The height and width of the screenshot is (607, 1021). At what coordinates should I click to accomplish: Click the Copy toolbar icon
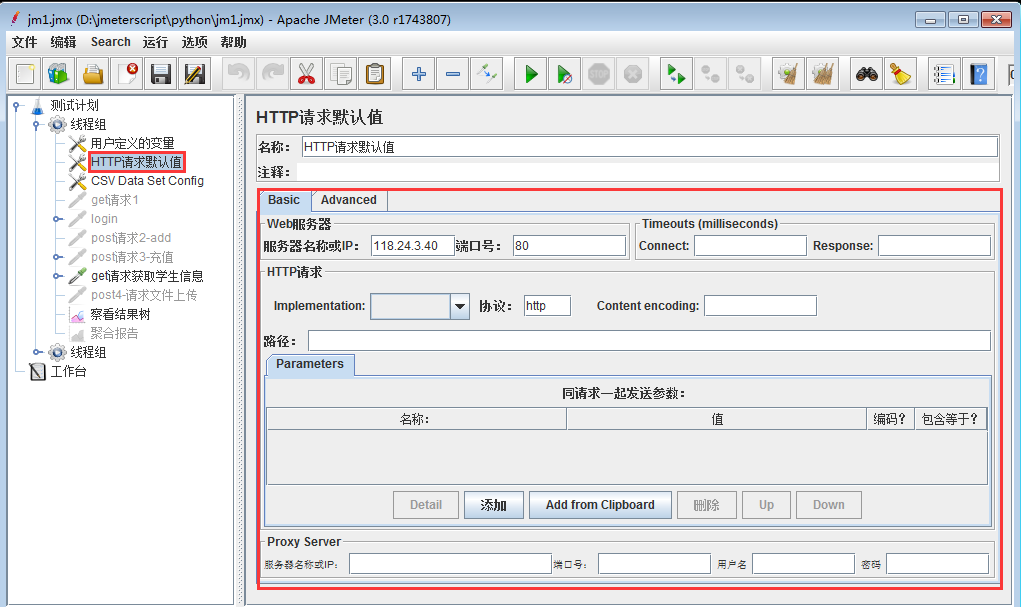[x=341, y=74]
